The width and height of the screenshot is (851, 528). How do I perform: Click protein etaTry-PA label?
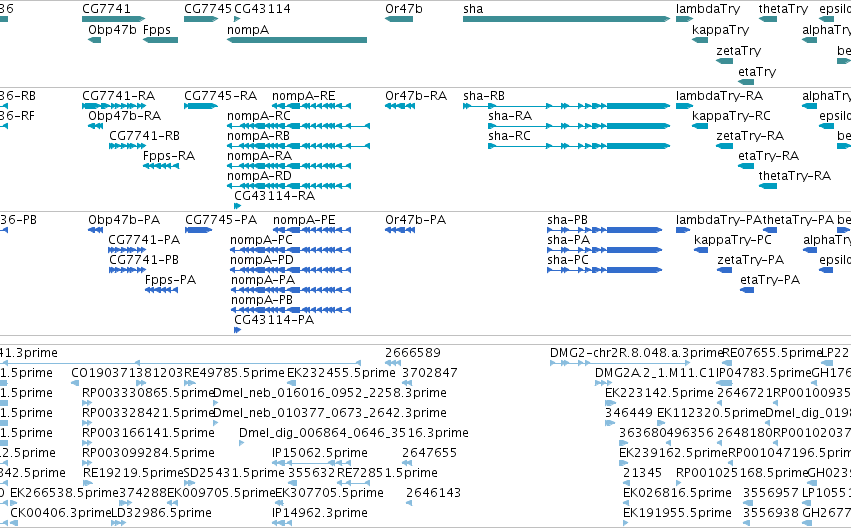pyautogui.click(x=770, y=280)
